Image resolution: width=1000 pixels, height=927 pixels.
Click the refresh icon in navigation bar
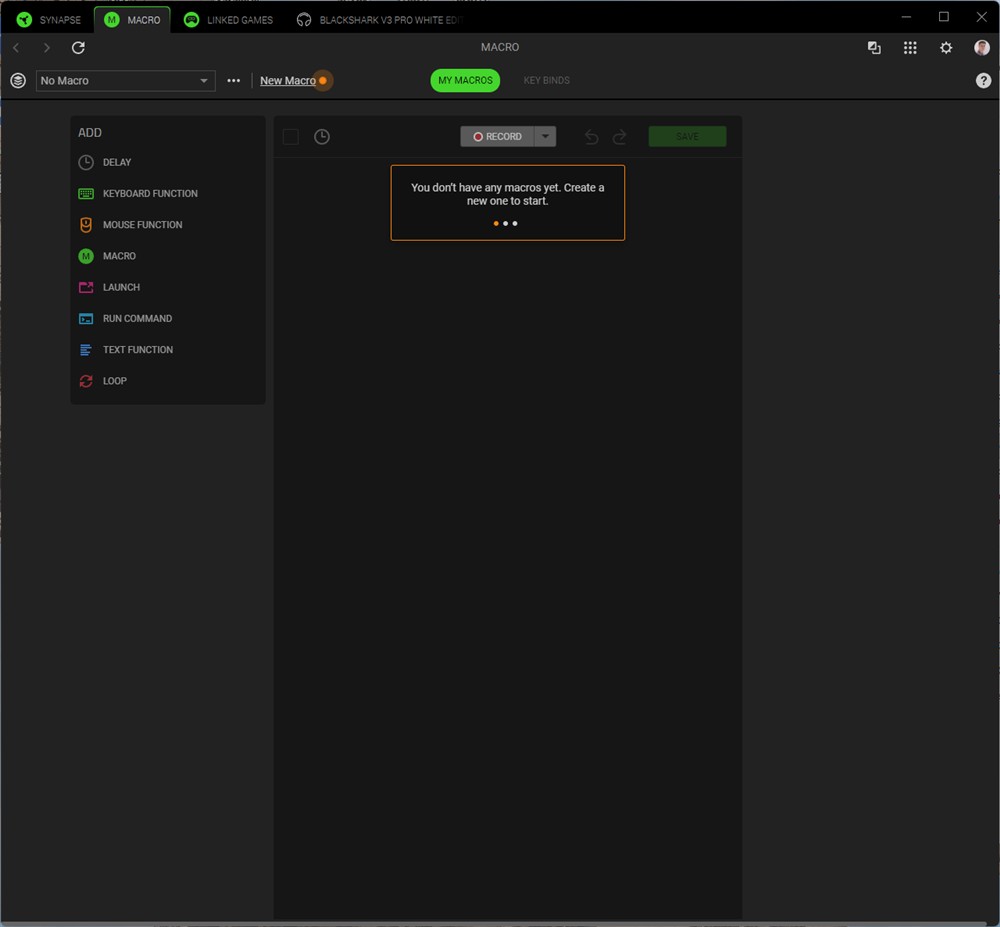tap(78, 48)
